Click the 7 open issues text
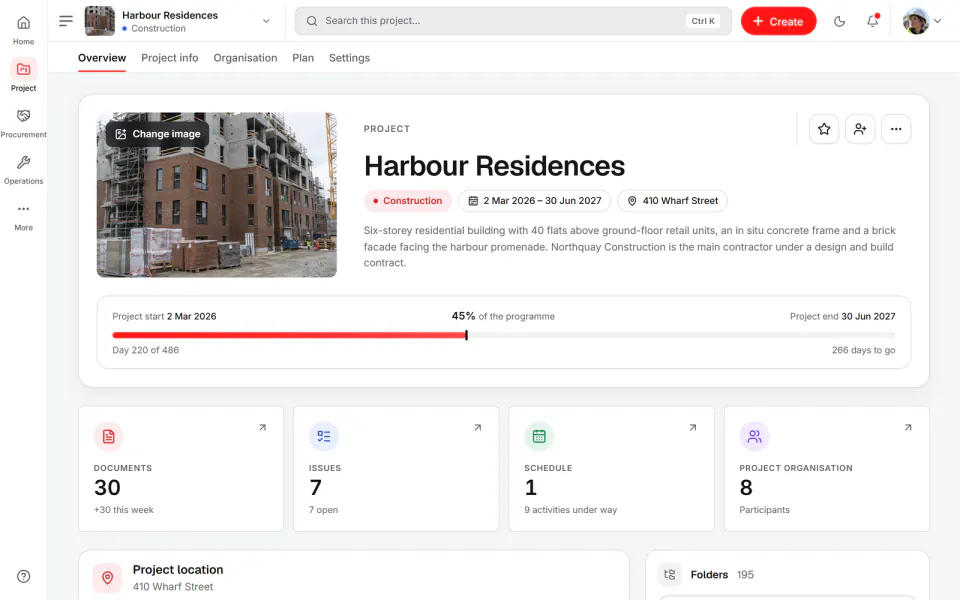Screen dimensions: 960x600 [323, 510]
